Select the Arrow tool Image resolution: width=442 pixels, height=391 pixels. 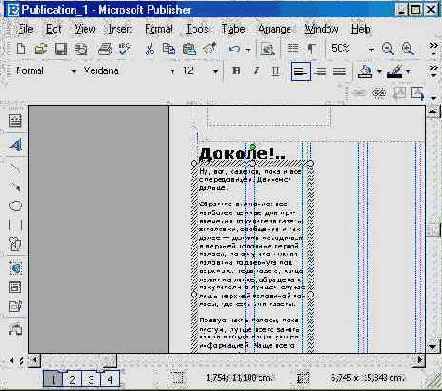click(x=15, y=187)
